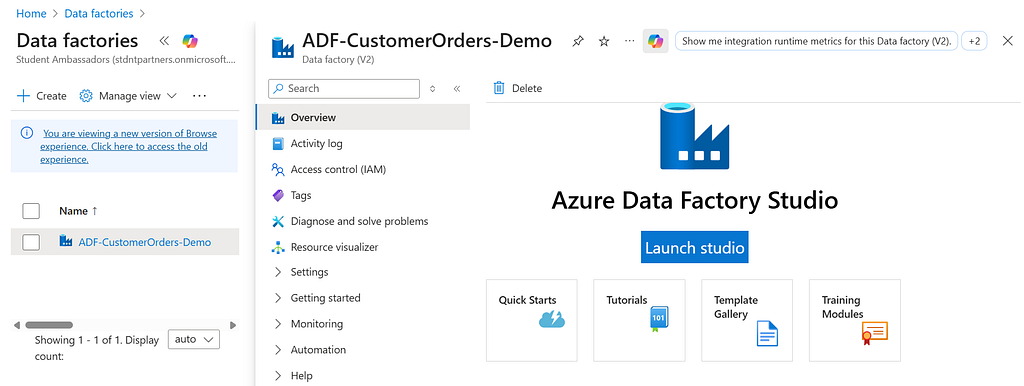Click the Manage view gear icon
The width and height of the screenshot is (1024, 386).
(x=86, y=96)
